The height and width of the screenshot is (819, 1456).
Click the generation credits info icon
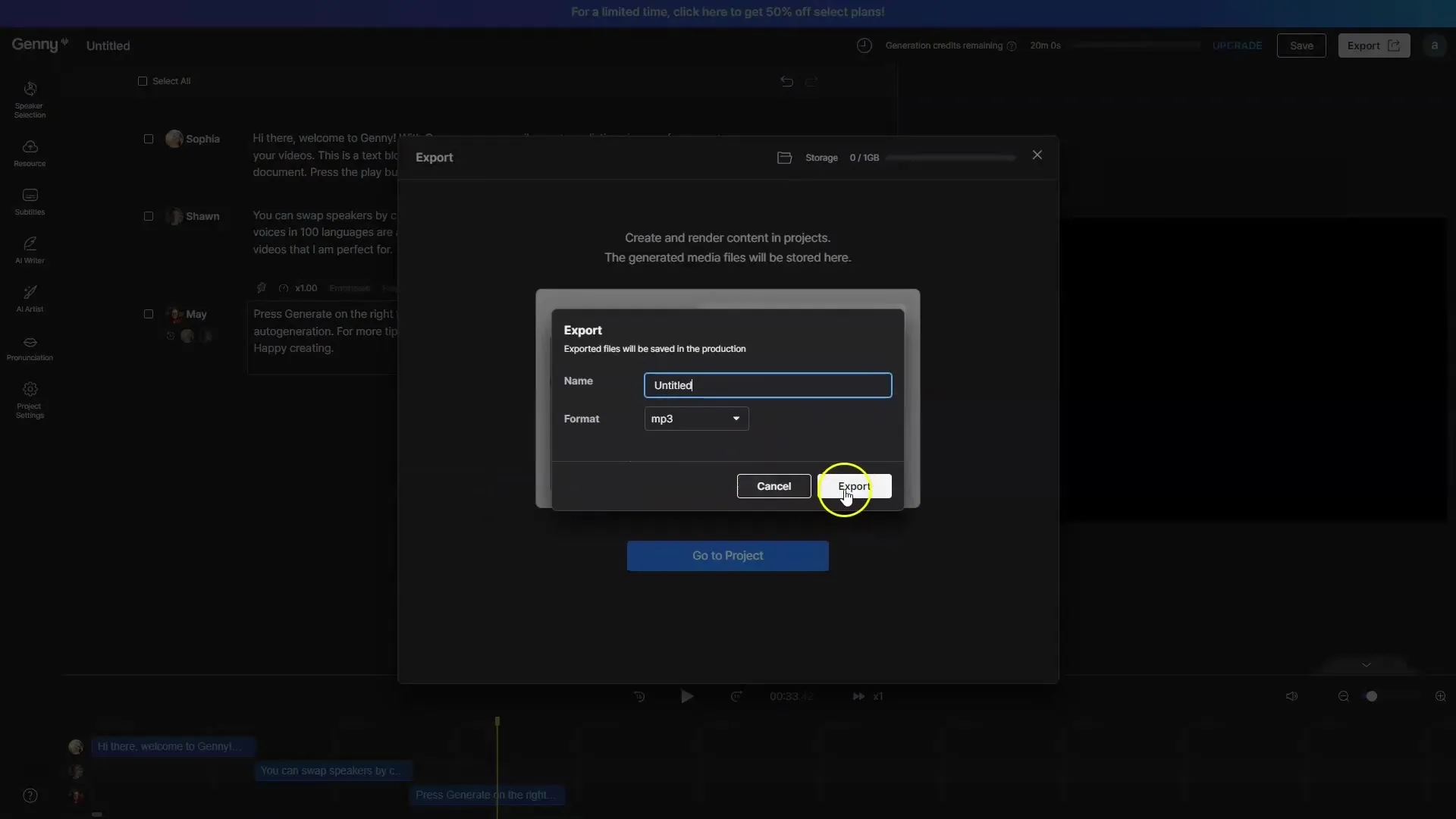(1011, 46)
